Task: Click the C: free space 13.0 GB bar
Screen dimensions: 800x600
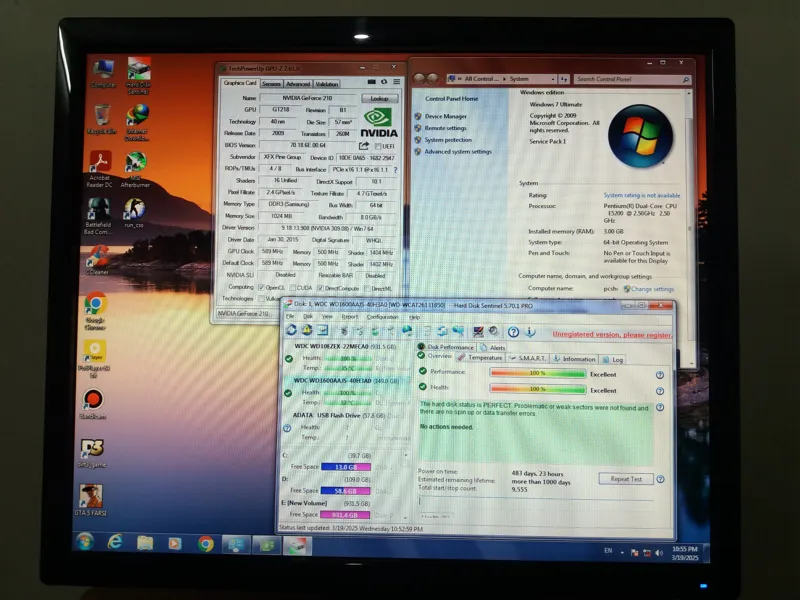Action: (x=345, y=467)
